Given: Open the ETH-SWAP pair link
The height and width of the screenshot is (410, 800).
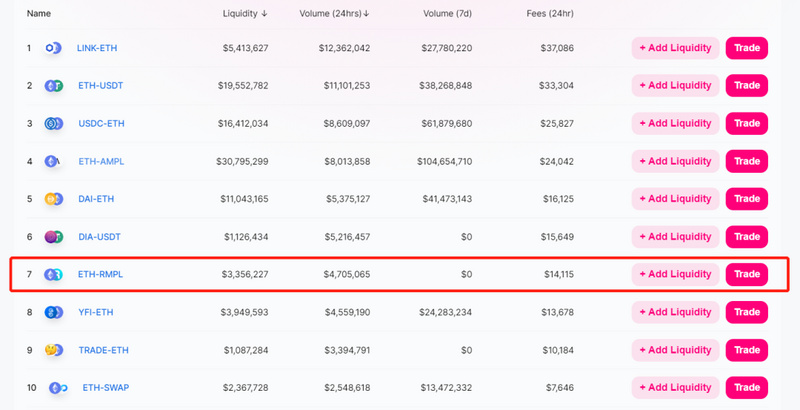Looking at the screenshot, I should 105,387.
